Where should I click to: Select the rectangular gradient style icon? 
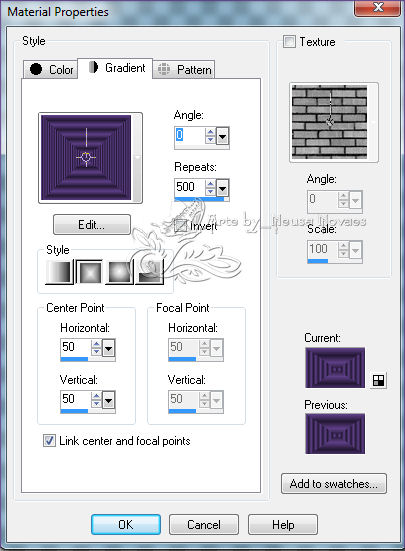tap(89, 271)
